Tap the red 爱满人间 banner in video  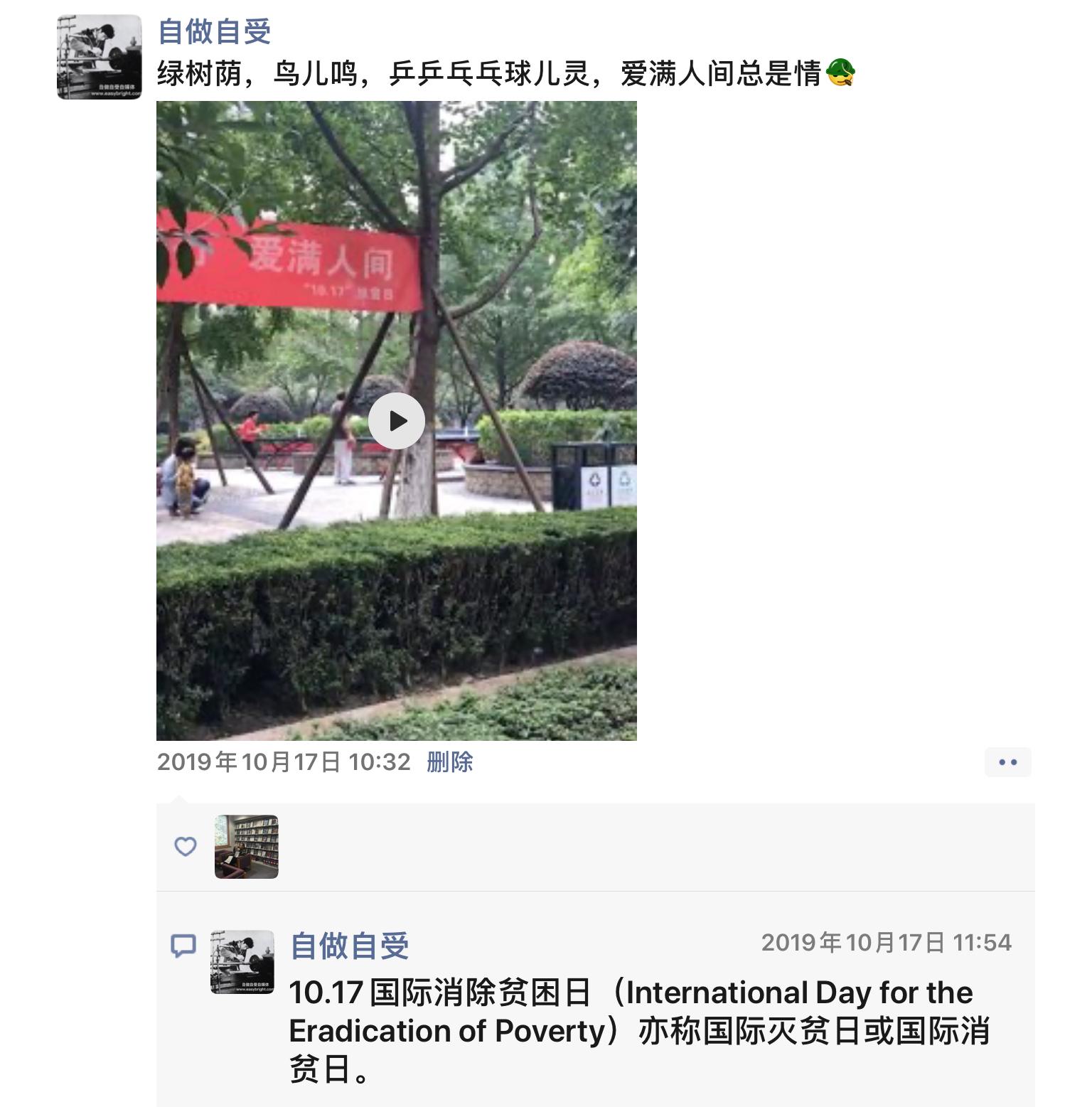289,262
